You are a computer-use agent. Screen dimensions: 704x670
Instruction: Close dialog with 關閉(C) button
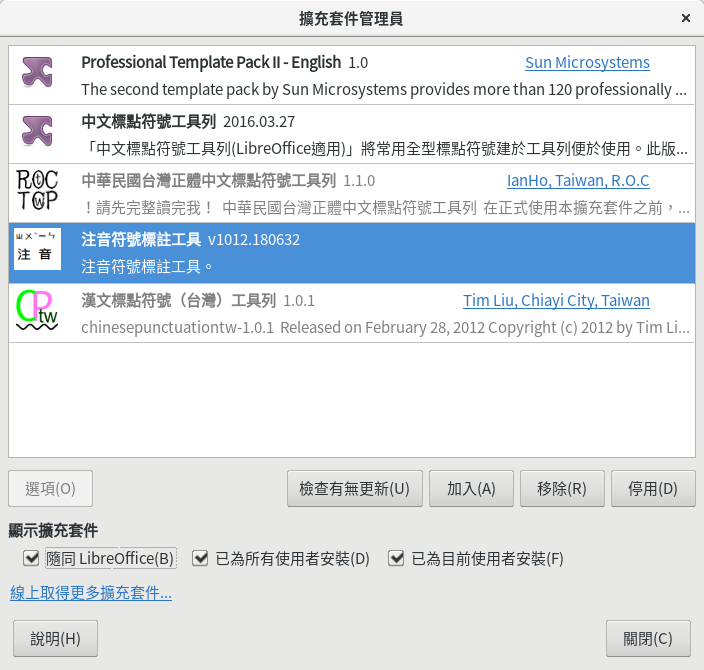(x=648, y=639)
